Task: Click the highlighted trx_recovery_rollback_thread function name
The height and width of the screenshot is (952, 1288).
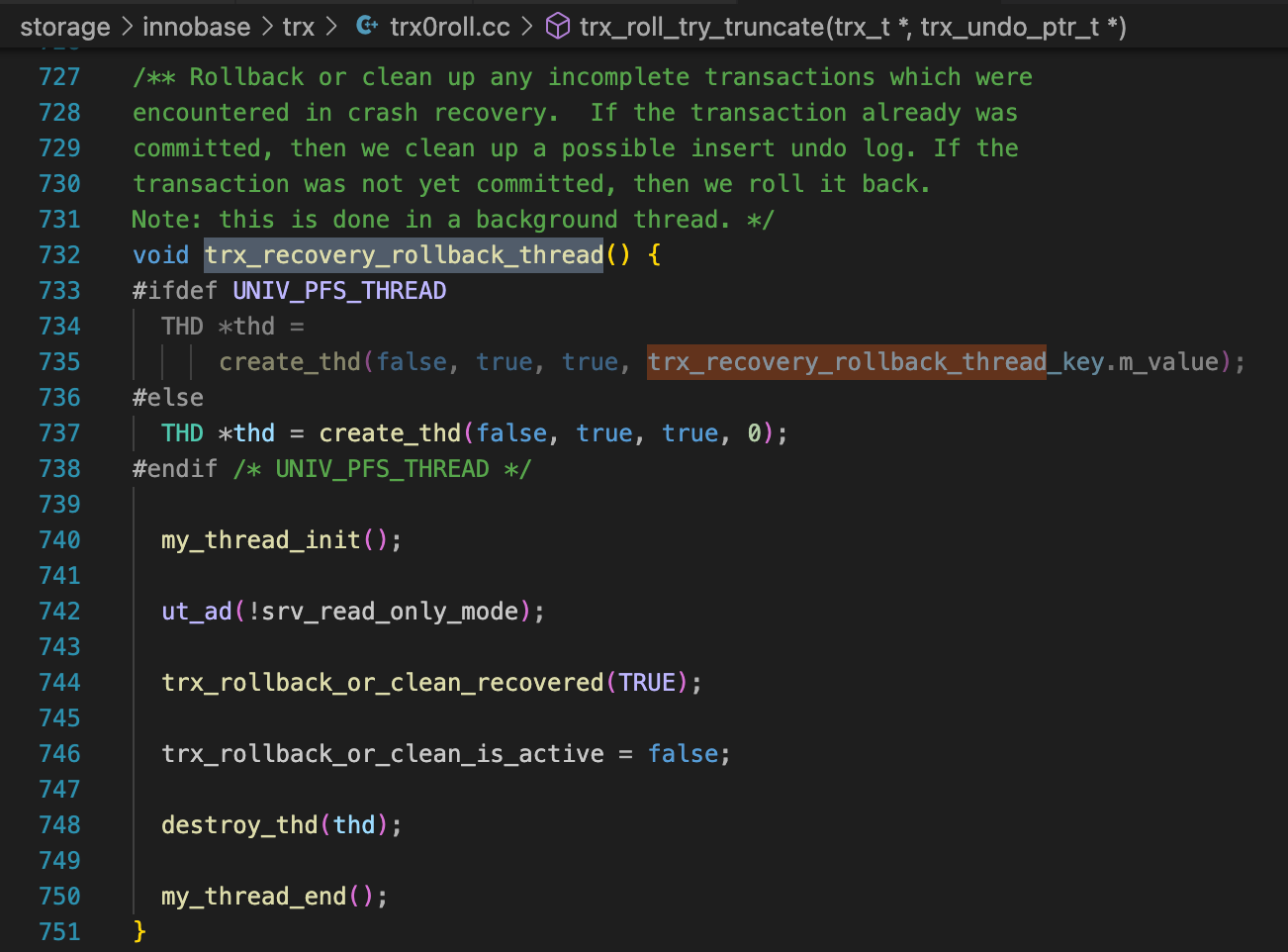Action: coord(404,255)
